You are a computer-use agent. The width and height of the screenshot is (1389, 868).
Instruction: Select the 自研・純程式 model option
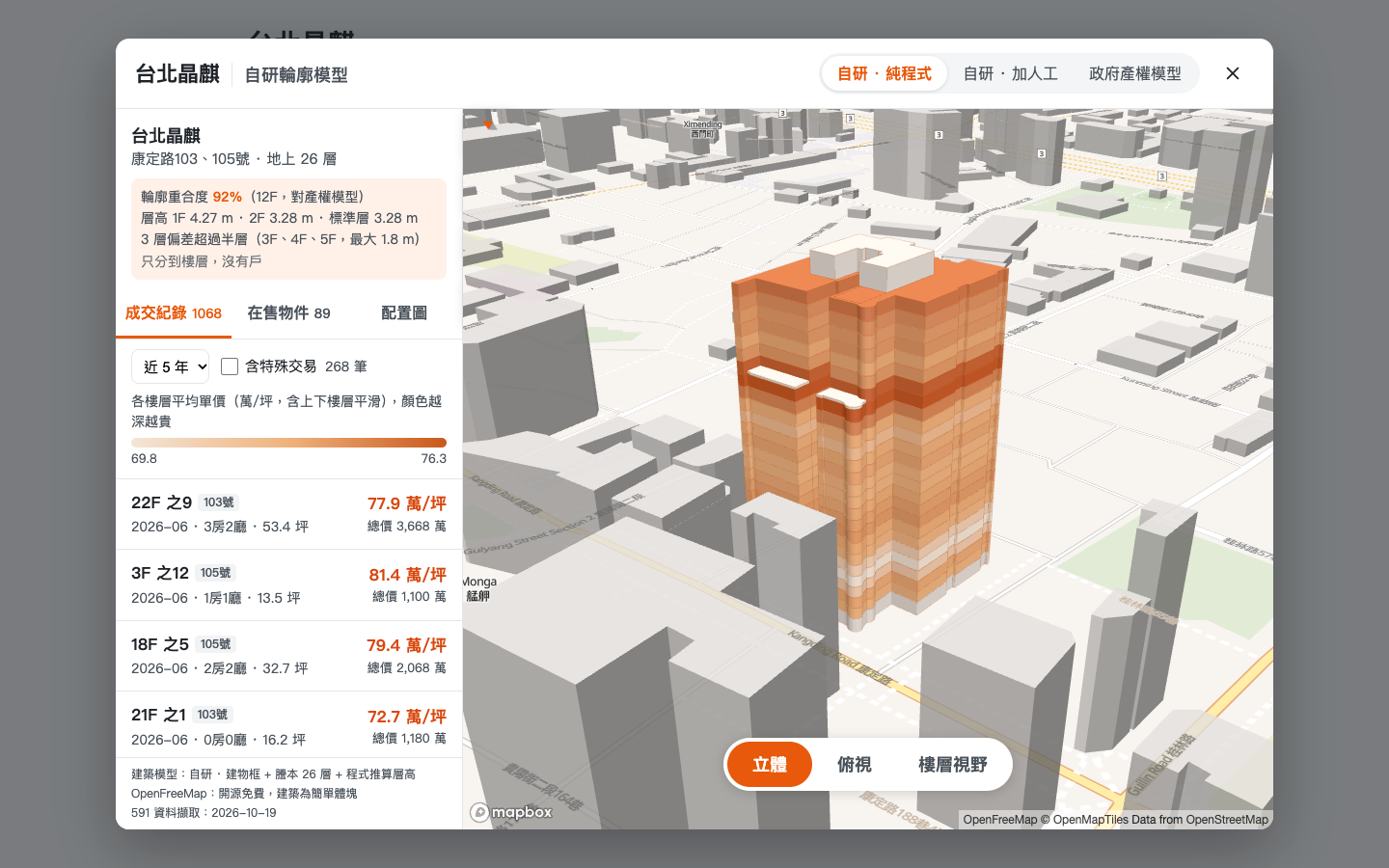[885, 73]
